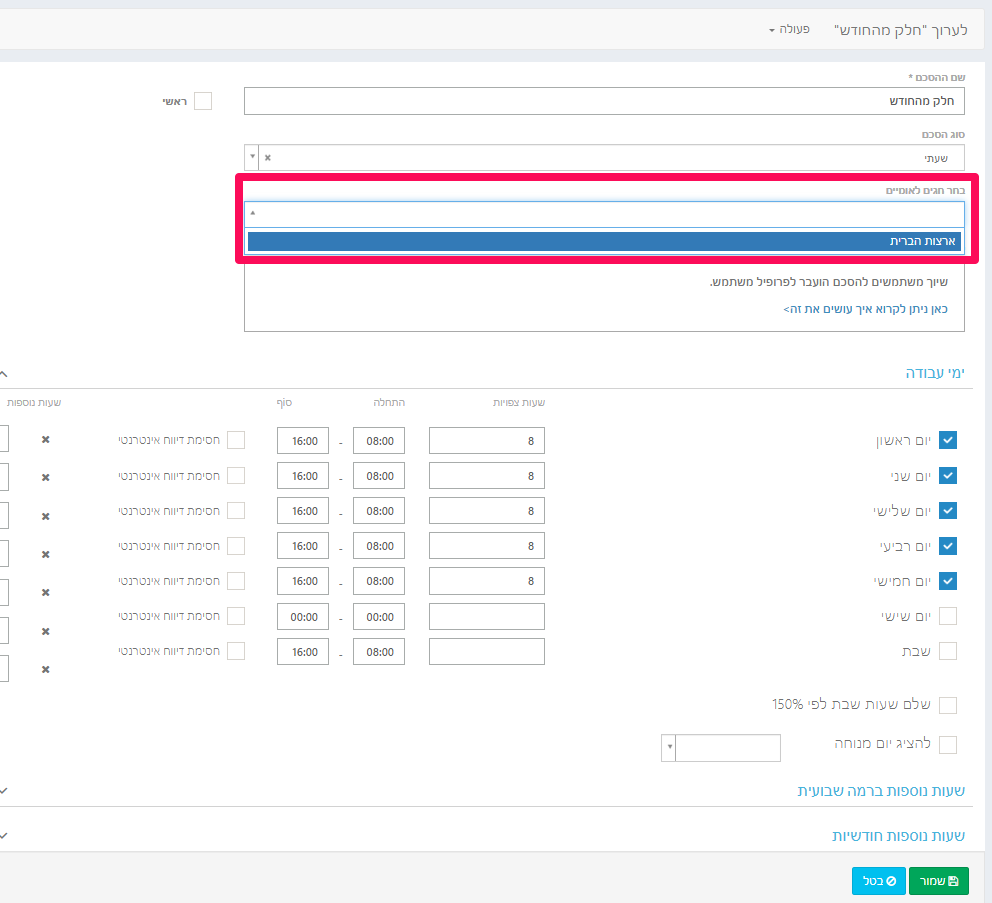Check the ראשי checkbox

(203, 101)
